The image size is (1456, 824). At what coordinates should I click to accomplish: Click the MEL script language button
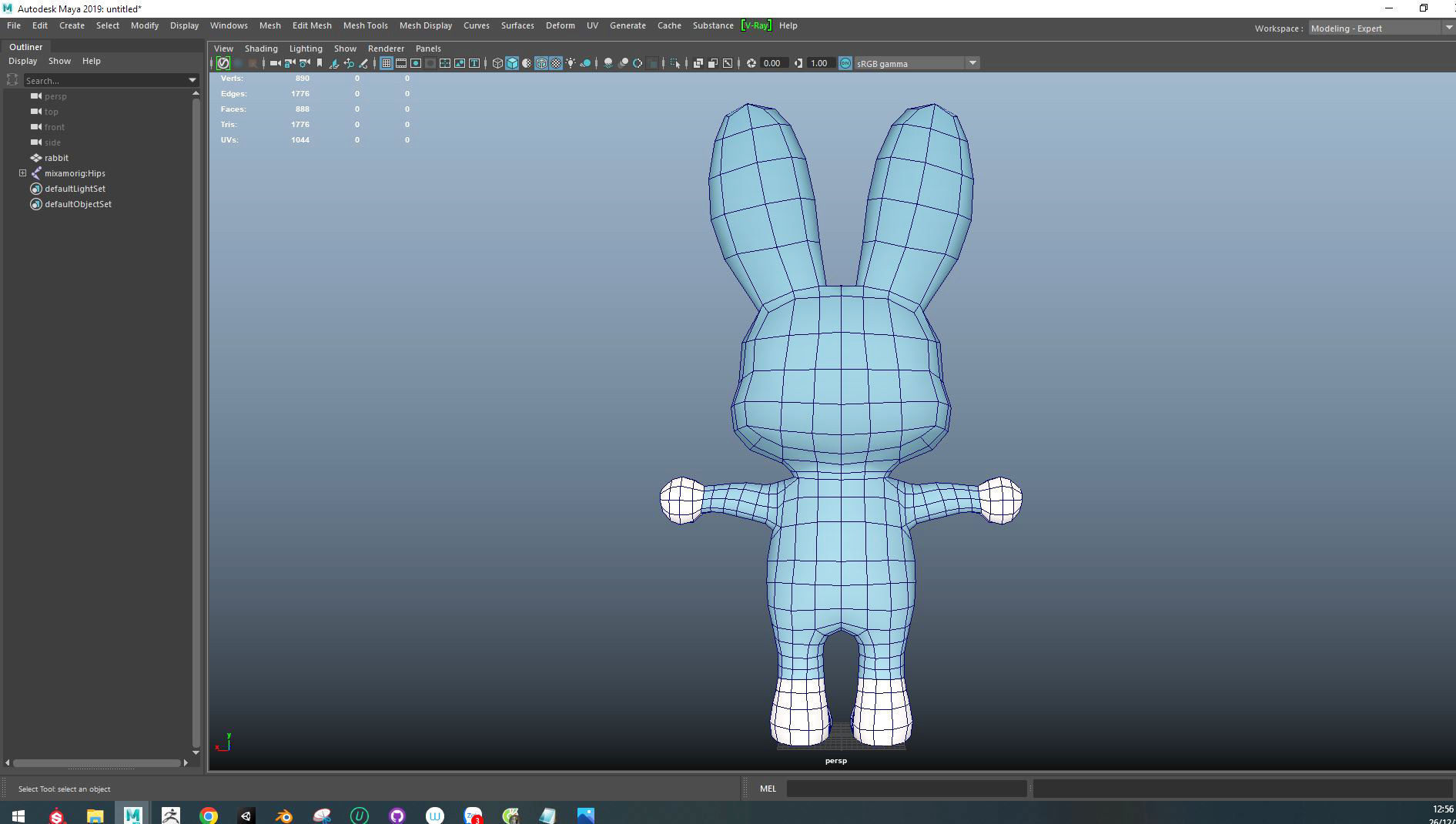coord(768,789)
